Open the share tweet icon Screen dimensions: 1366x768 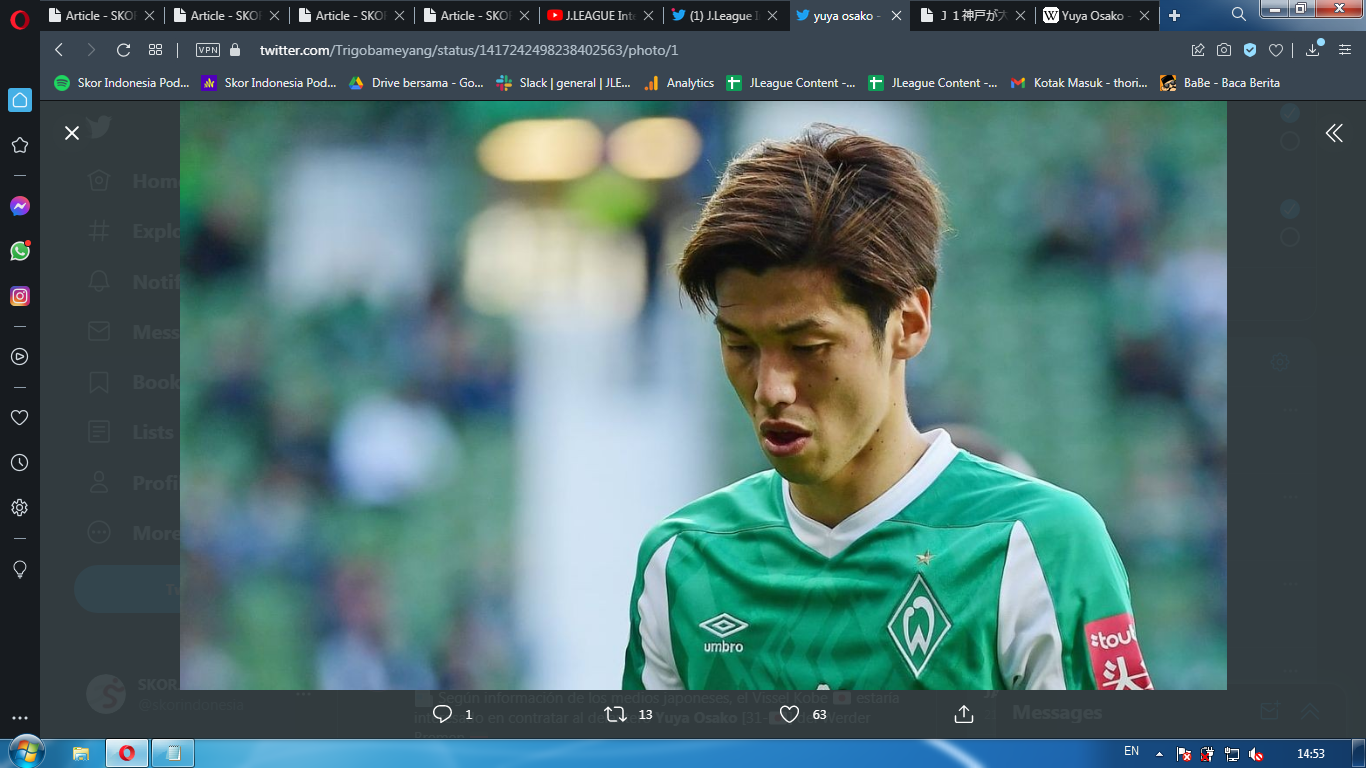[964, 714]
